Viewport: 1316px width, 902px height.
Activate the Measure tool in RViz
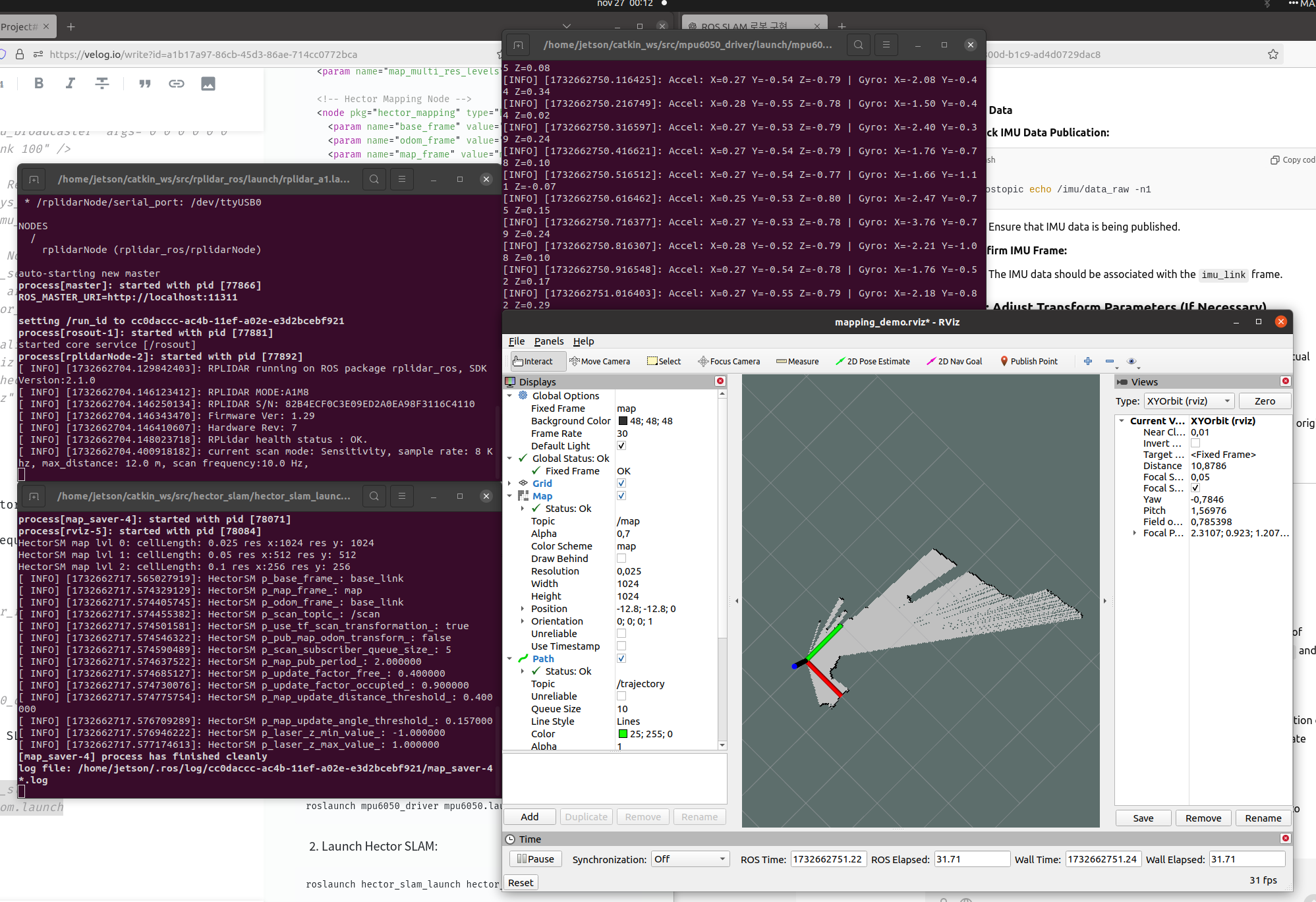(797, 361)
